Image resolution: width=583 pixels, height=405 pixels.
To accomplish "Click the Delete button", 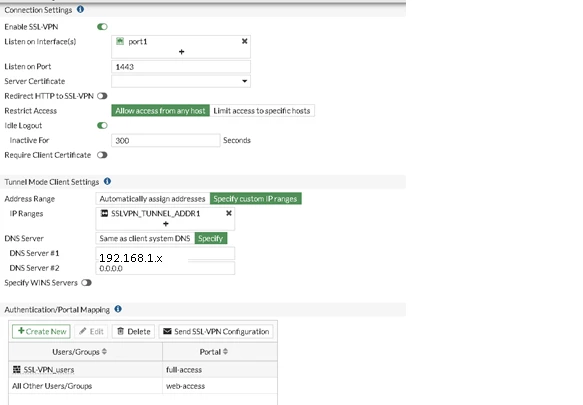I will coord(134,331).
